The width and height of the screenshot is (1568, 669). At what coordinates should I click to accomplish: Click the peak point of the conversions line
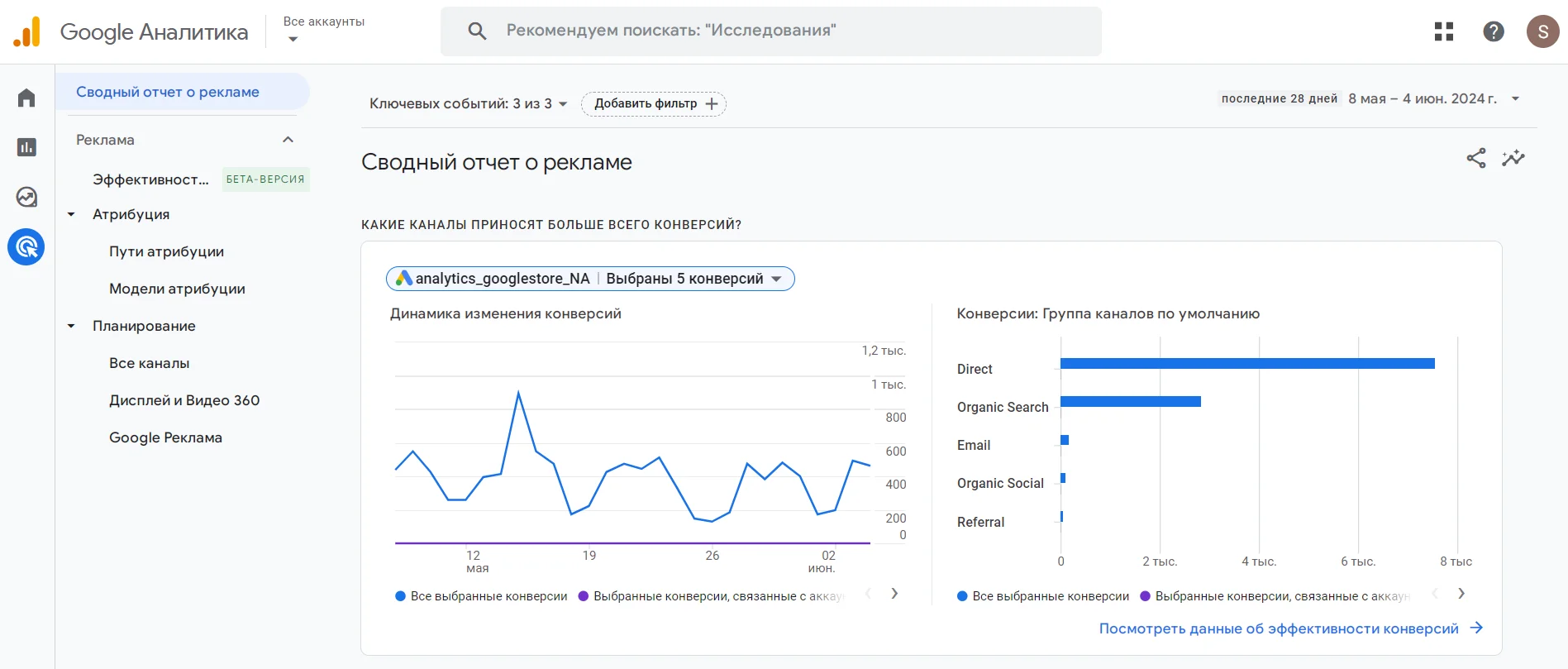[518, 392]
